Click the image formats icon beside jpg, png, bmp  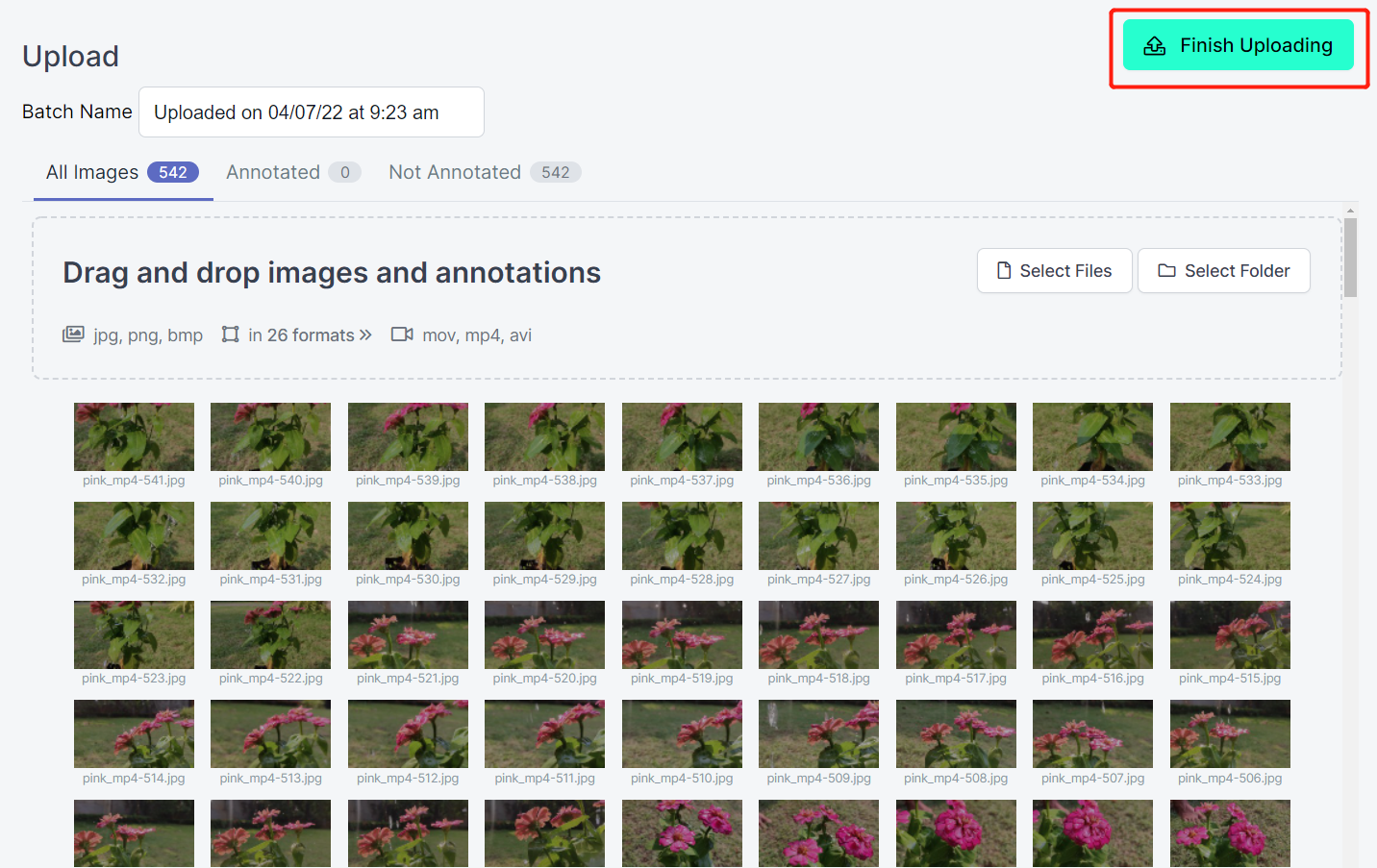pyautogui.click(x=73, y=335)
